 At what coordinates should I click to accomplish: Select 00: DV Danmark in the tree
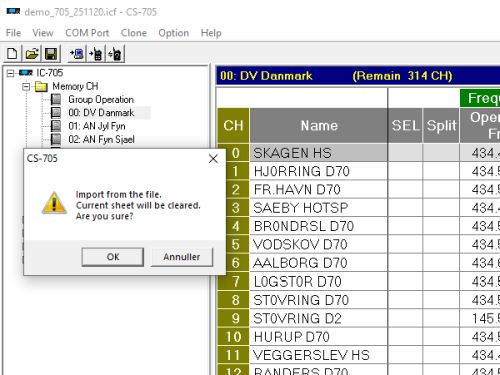[101, 113]
